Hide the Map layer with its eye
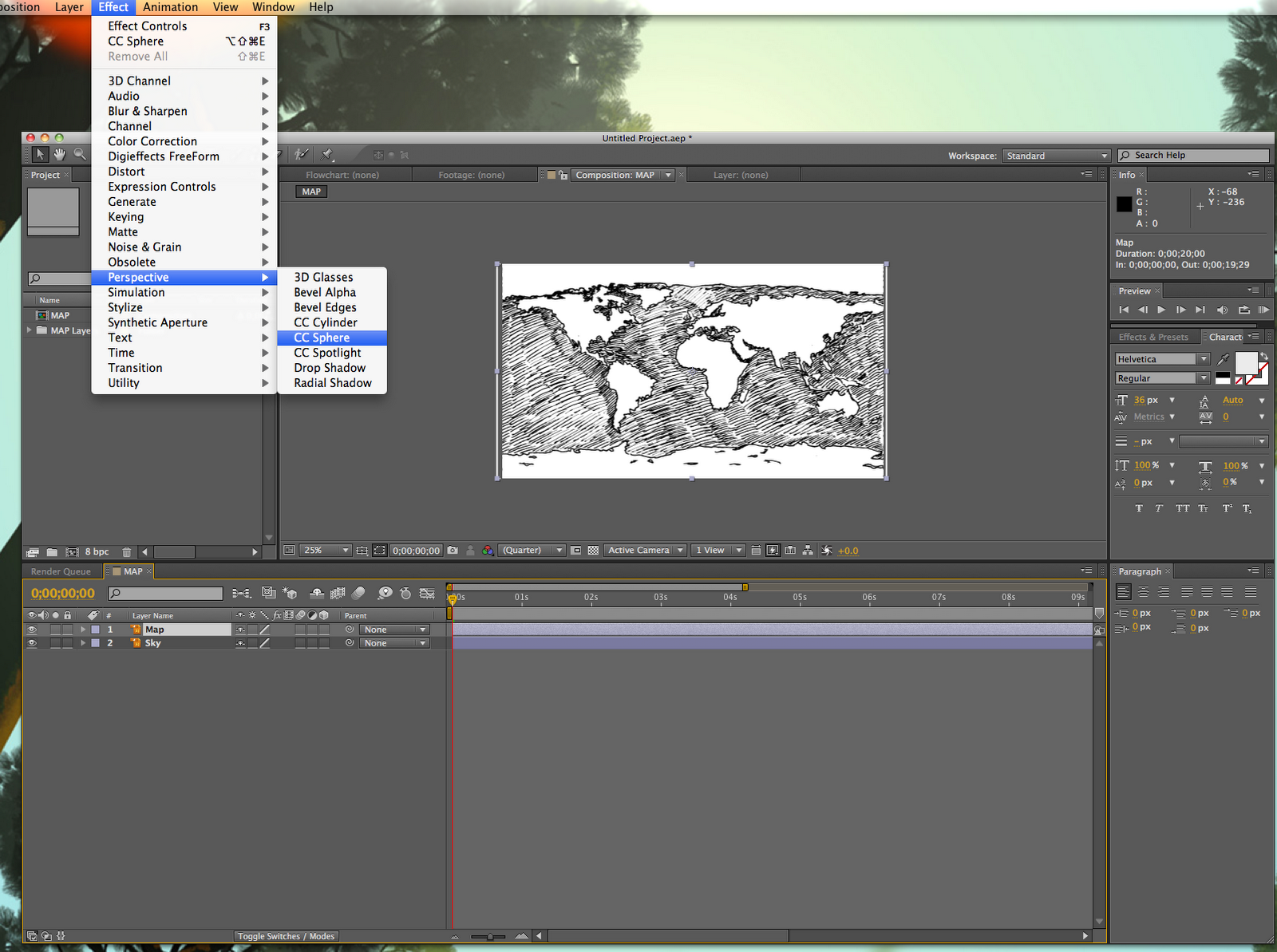 [x=32, y=630]
